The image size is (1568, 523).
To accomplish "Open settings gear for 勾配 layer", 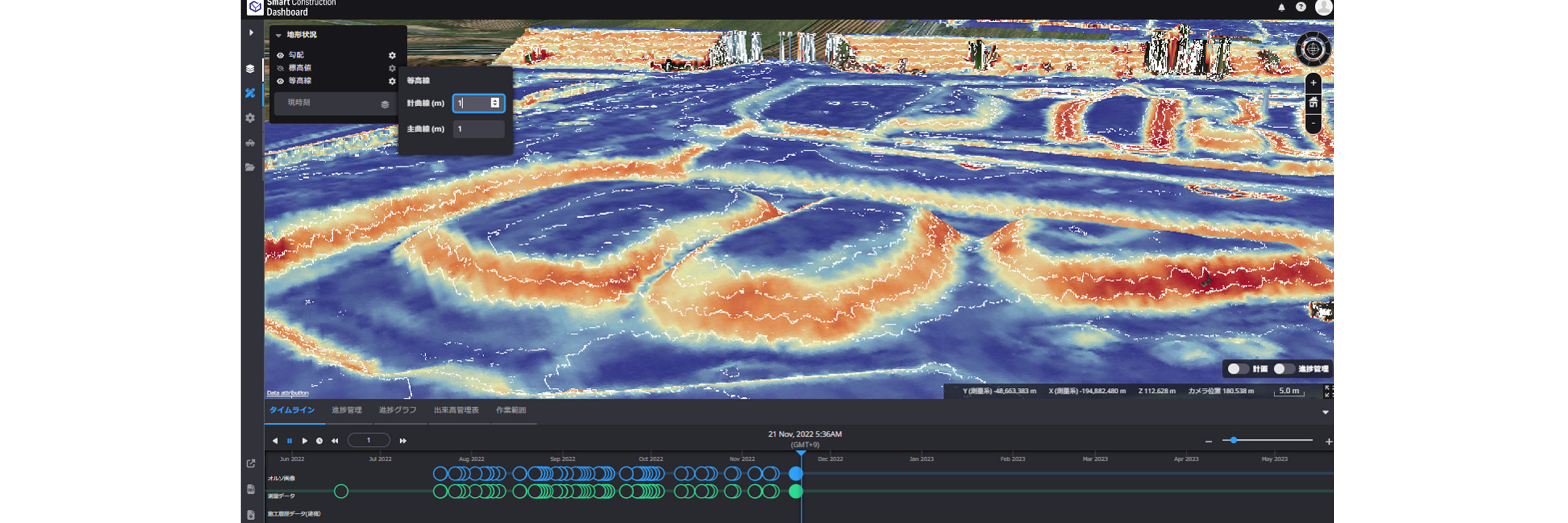I will 392,56.
